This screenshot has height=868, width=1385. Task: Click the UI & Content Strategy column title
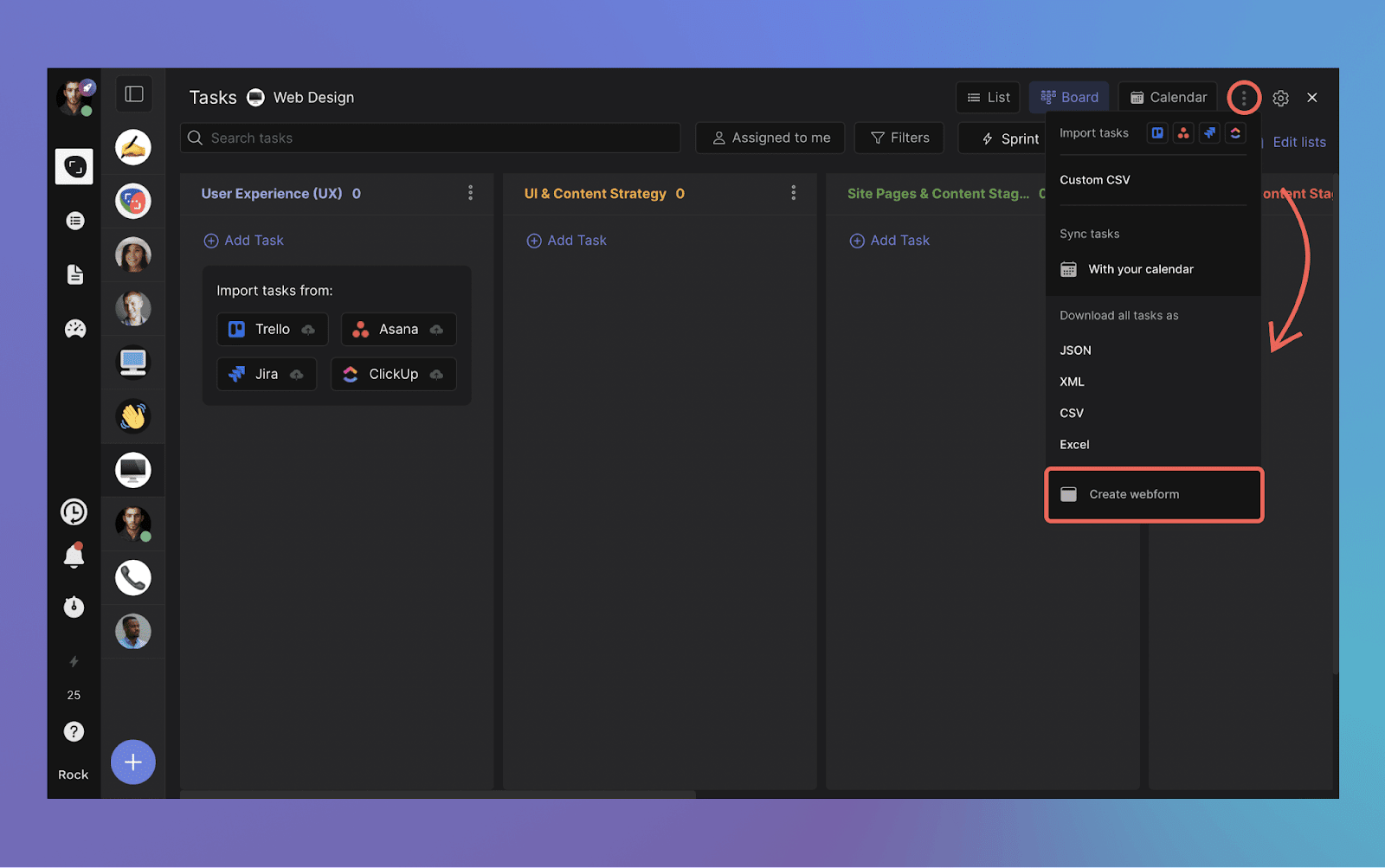596,194
